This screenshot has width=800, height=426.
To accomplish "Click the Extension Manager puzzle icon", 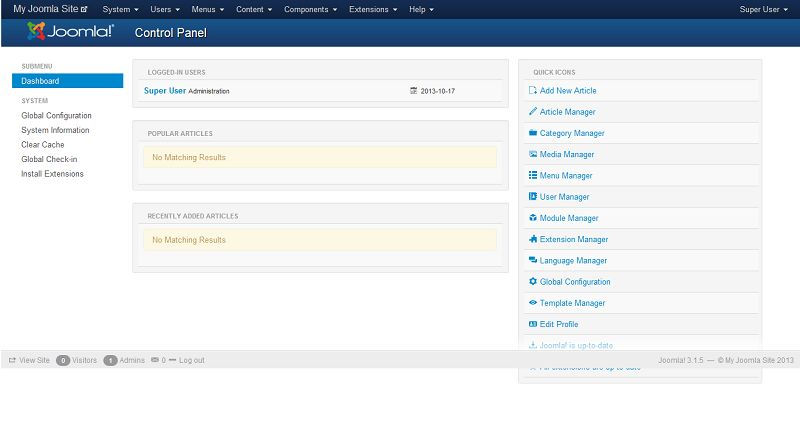I will click(x=532, y=240).
